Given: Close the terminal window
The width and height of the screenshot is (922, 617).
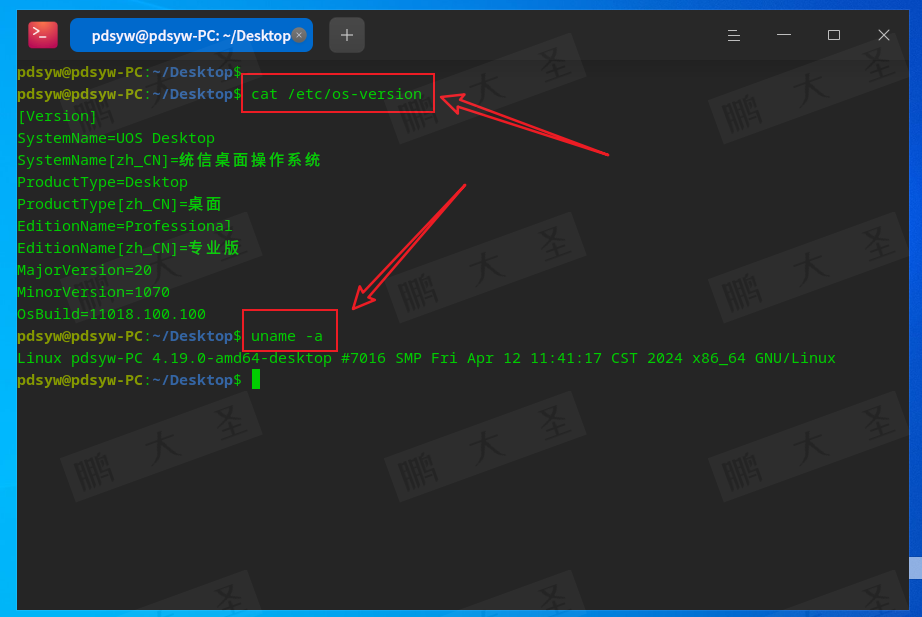Looking at the screenshot, I should coord(883,35).
